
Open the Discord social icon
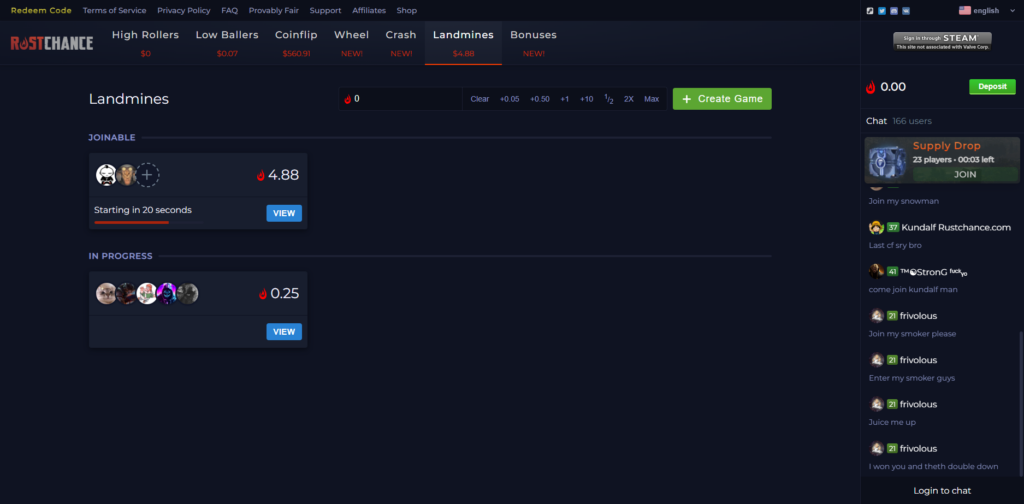click(x=893, y=10)
